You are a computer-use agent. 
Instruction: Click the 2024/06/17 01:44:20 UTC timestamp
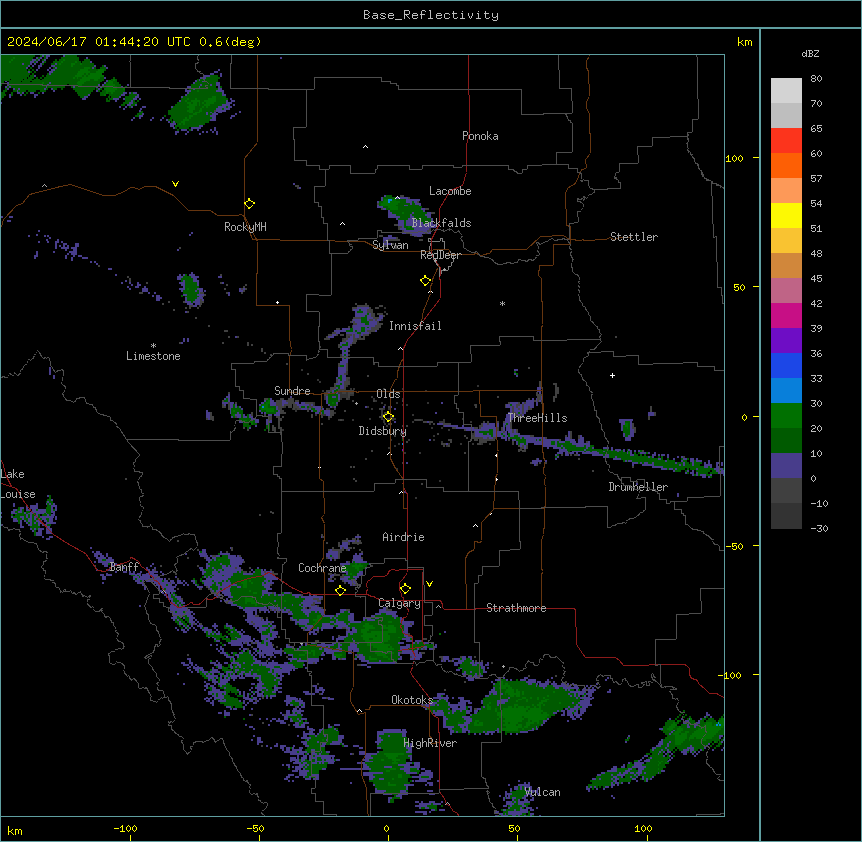click(99, 42)
